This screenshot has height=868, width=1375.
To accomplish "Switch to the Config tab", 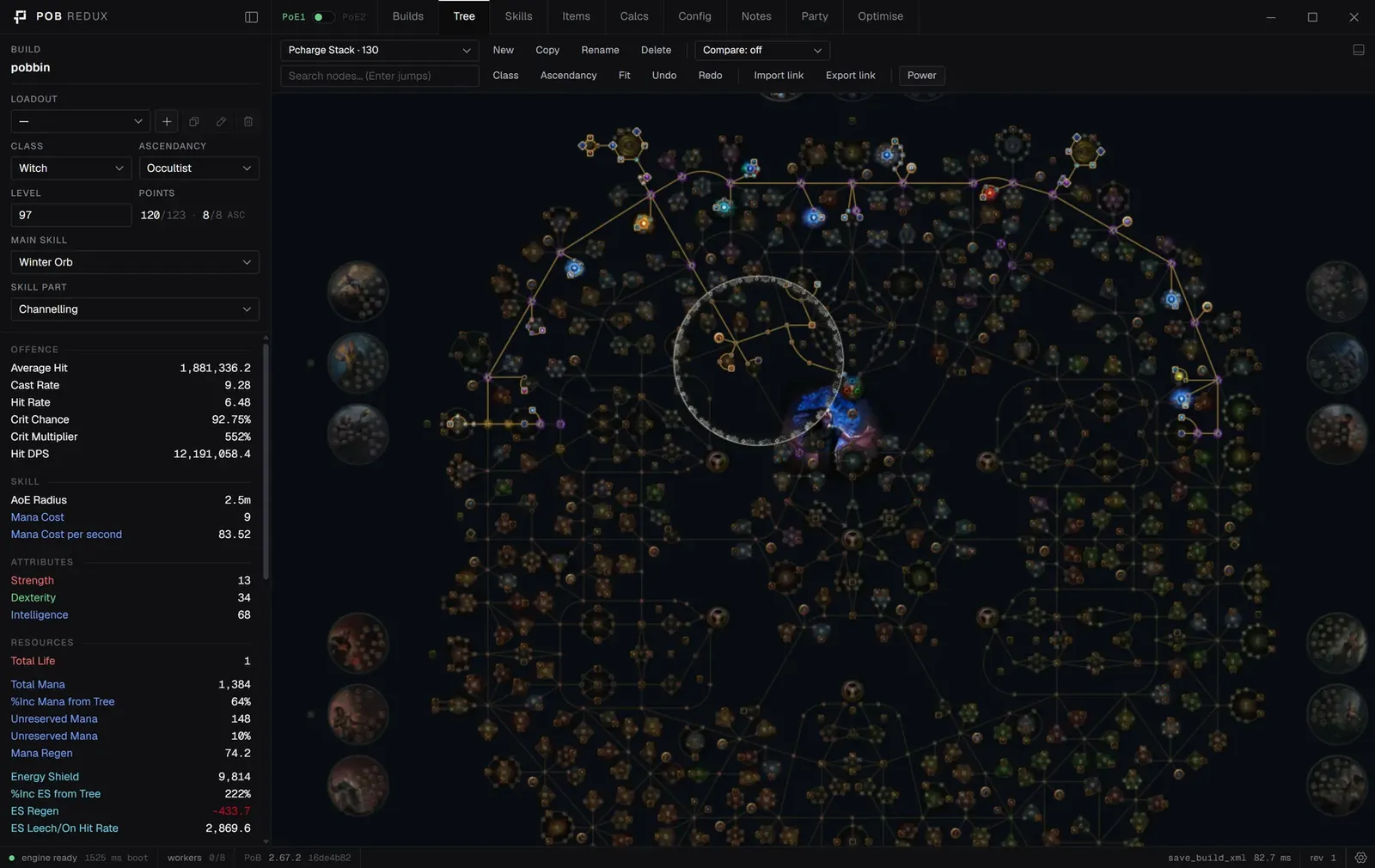I will pos(694,16).
